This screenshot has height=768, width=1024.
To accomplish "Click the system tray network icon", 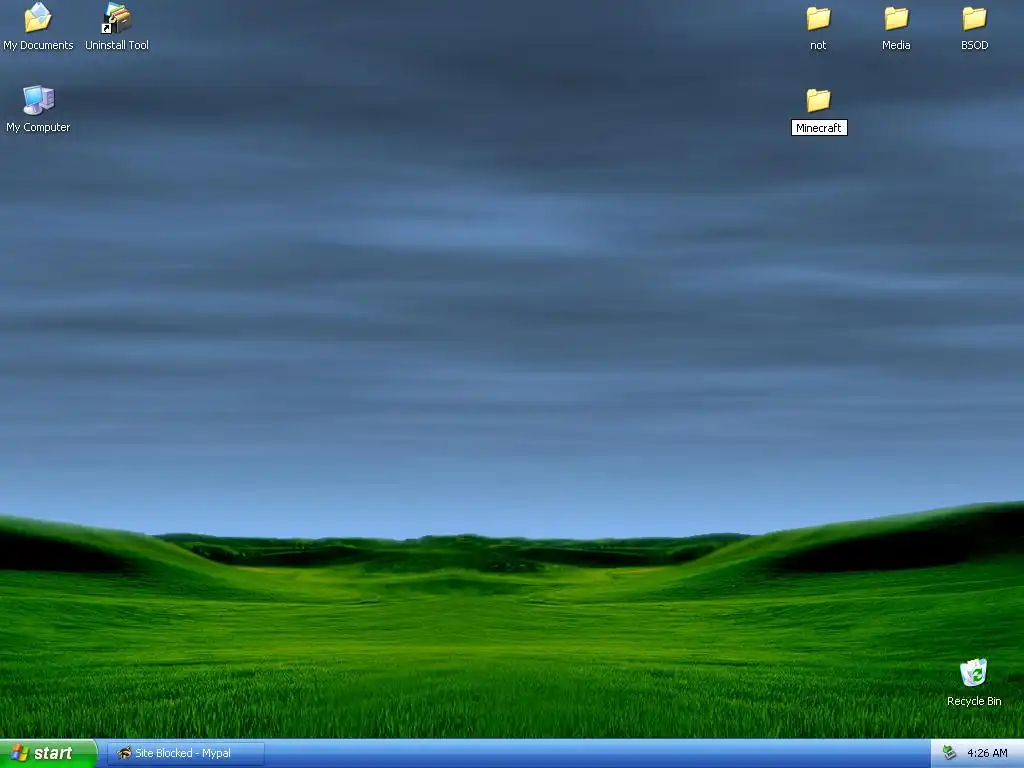I will [x=950, y=753].
